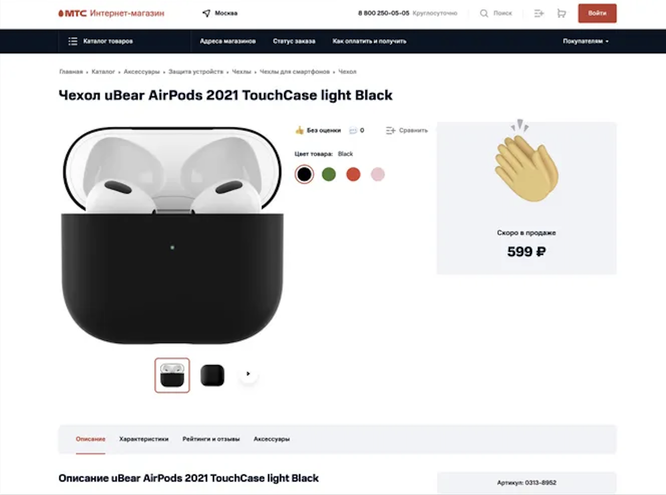Viewport: 666px width, 495px height.
Task: Select the green color option
Action: coord(329,174)
